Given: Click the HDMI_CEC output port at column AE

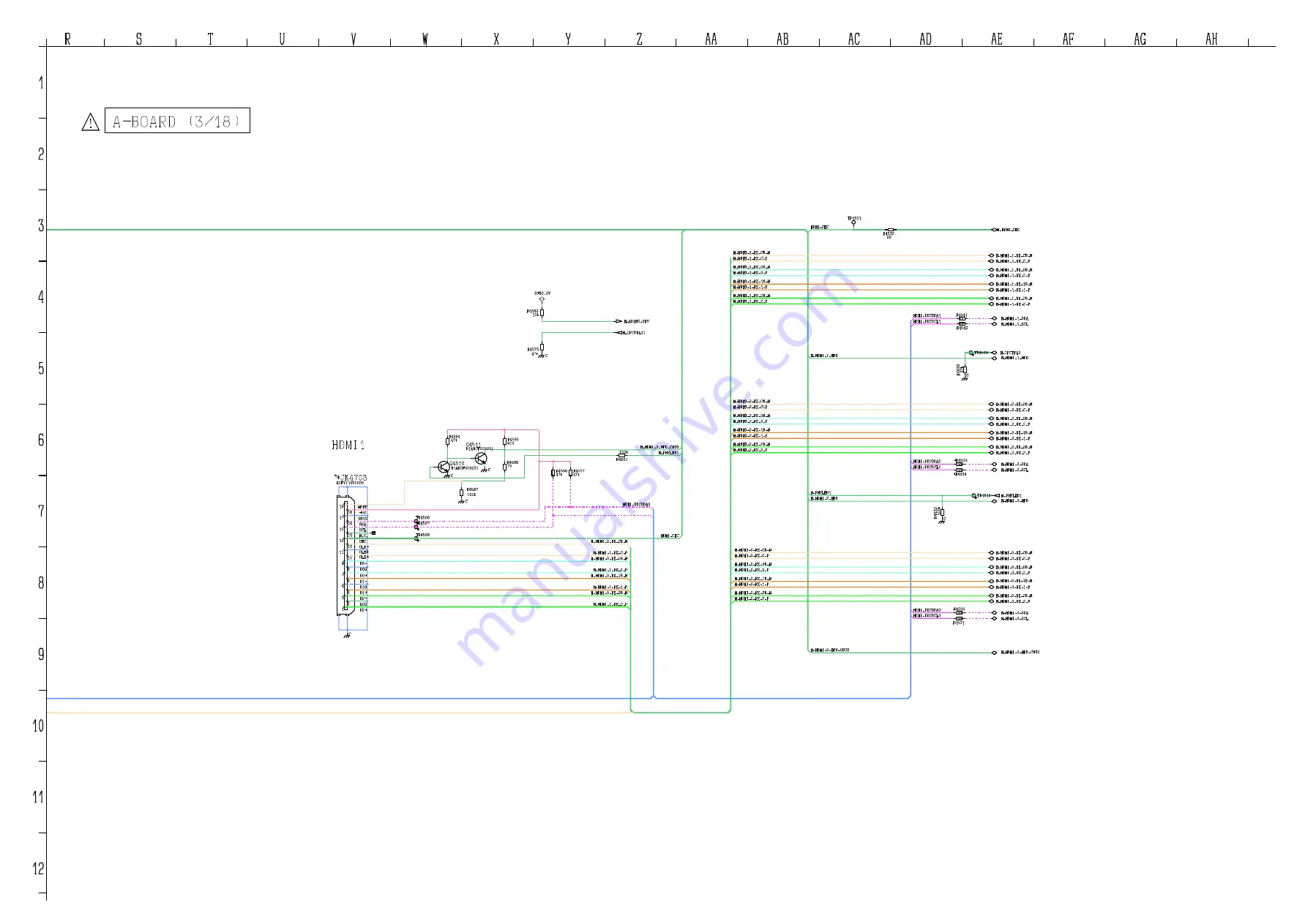Looking at the screenshot, I should click(994, 230).
